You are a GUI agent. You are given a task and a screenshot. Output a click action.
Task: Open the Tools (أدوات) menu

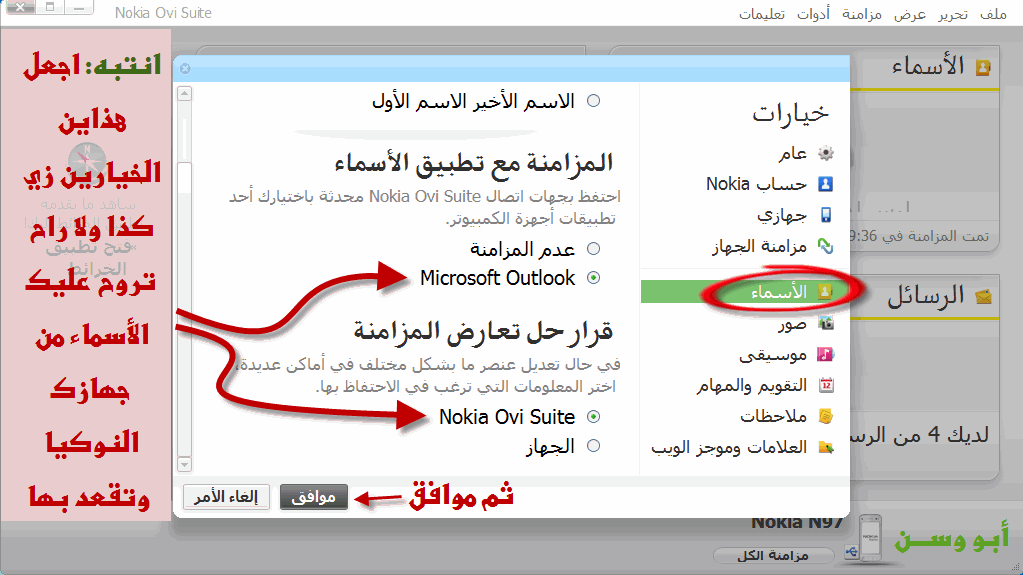(x=814, y=14)
